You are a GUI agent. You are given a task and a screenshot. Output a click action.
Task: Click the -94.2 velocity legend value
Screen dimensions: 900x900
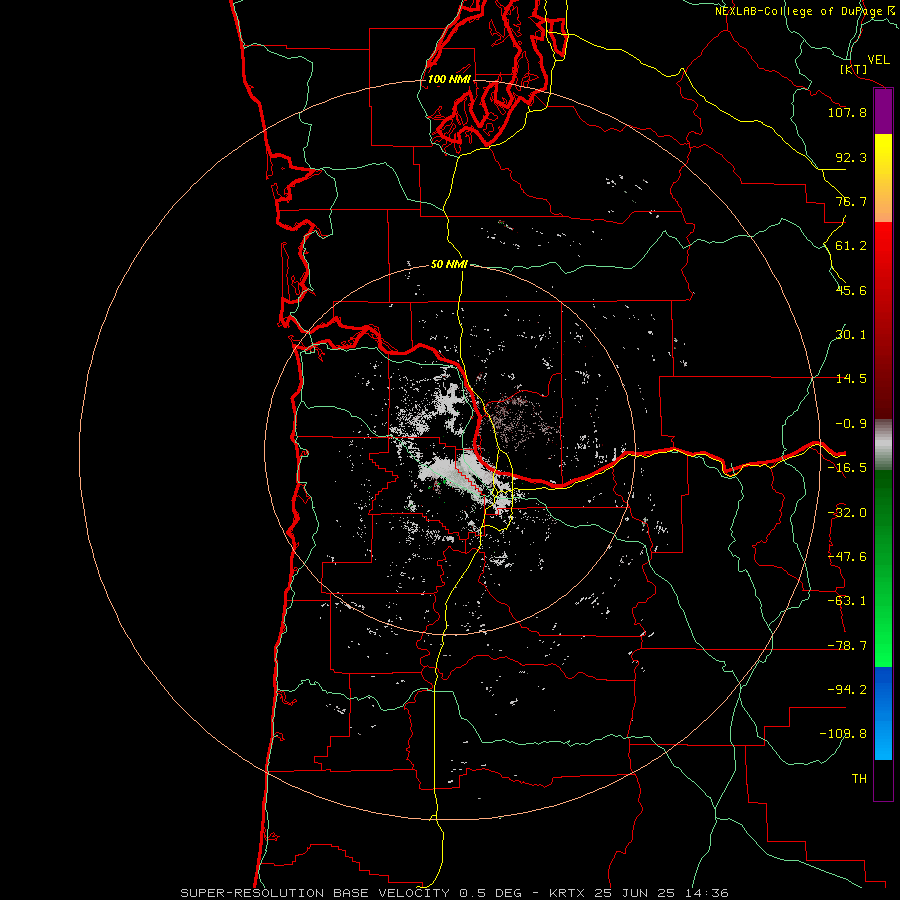847,690
